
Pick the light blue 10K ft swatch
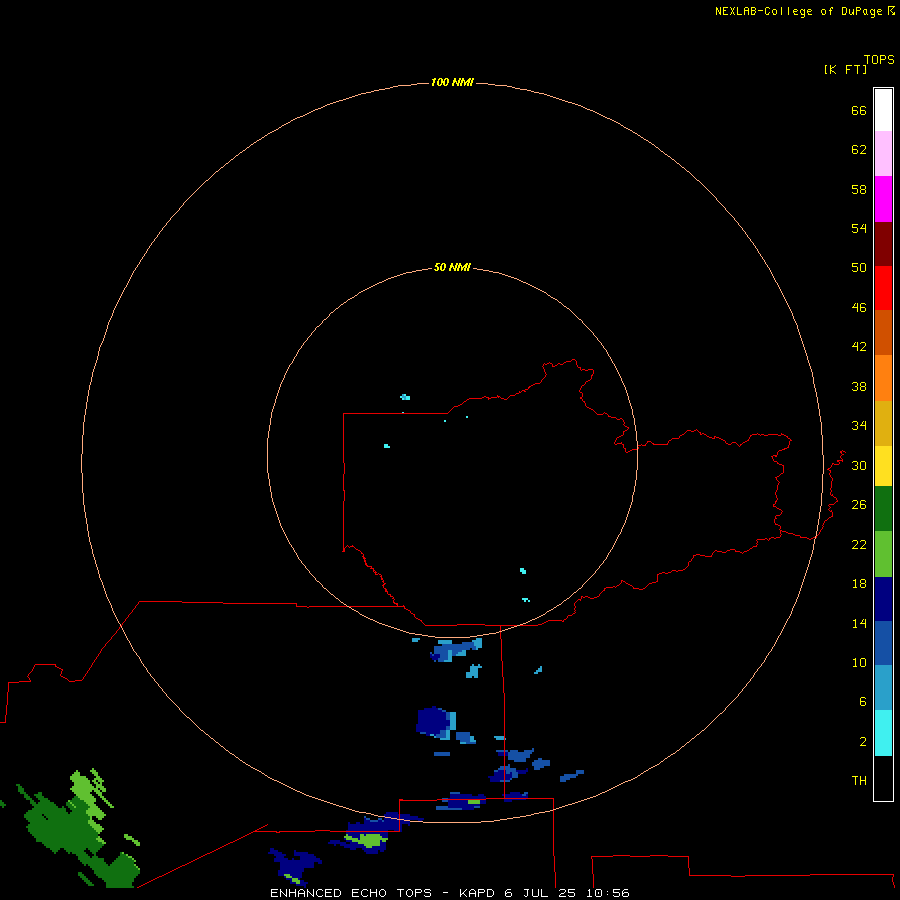(883, 688)
